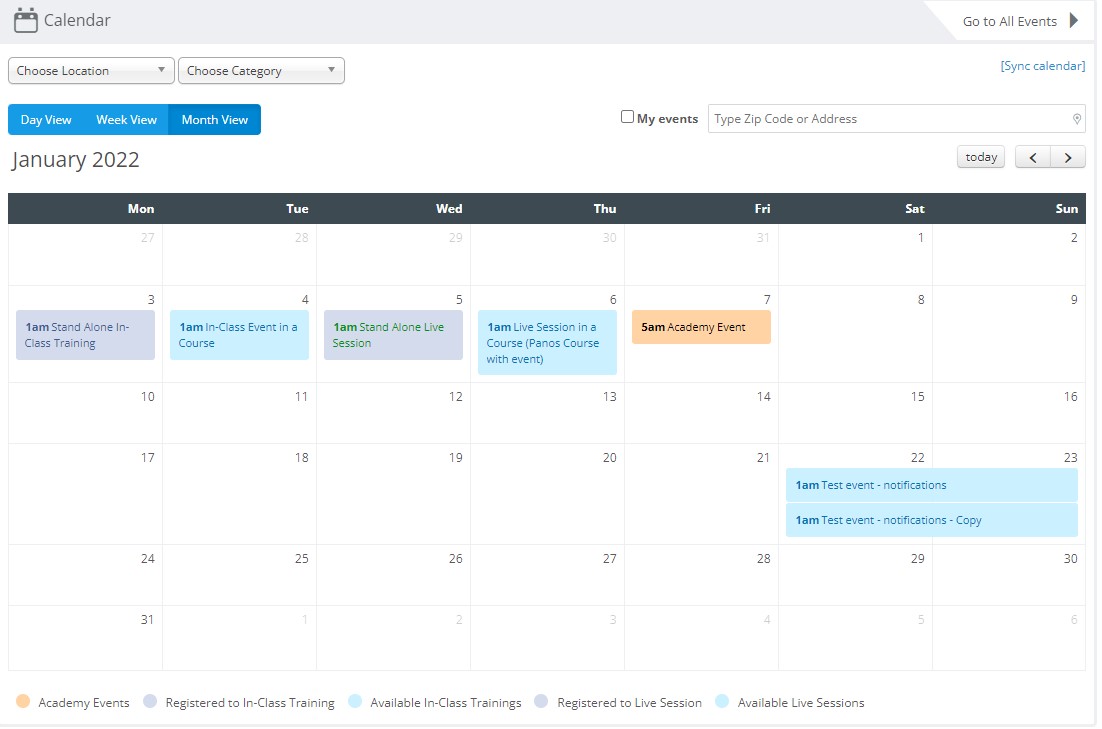Select day number 10
This screenshot has height=729, width=1102.
(148, 396)
